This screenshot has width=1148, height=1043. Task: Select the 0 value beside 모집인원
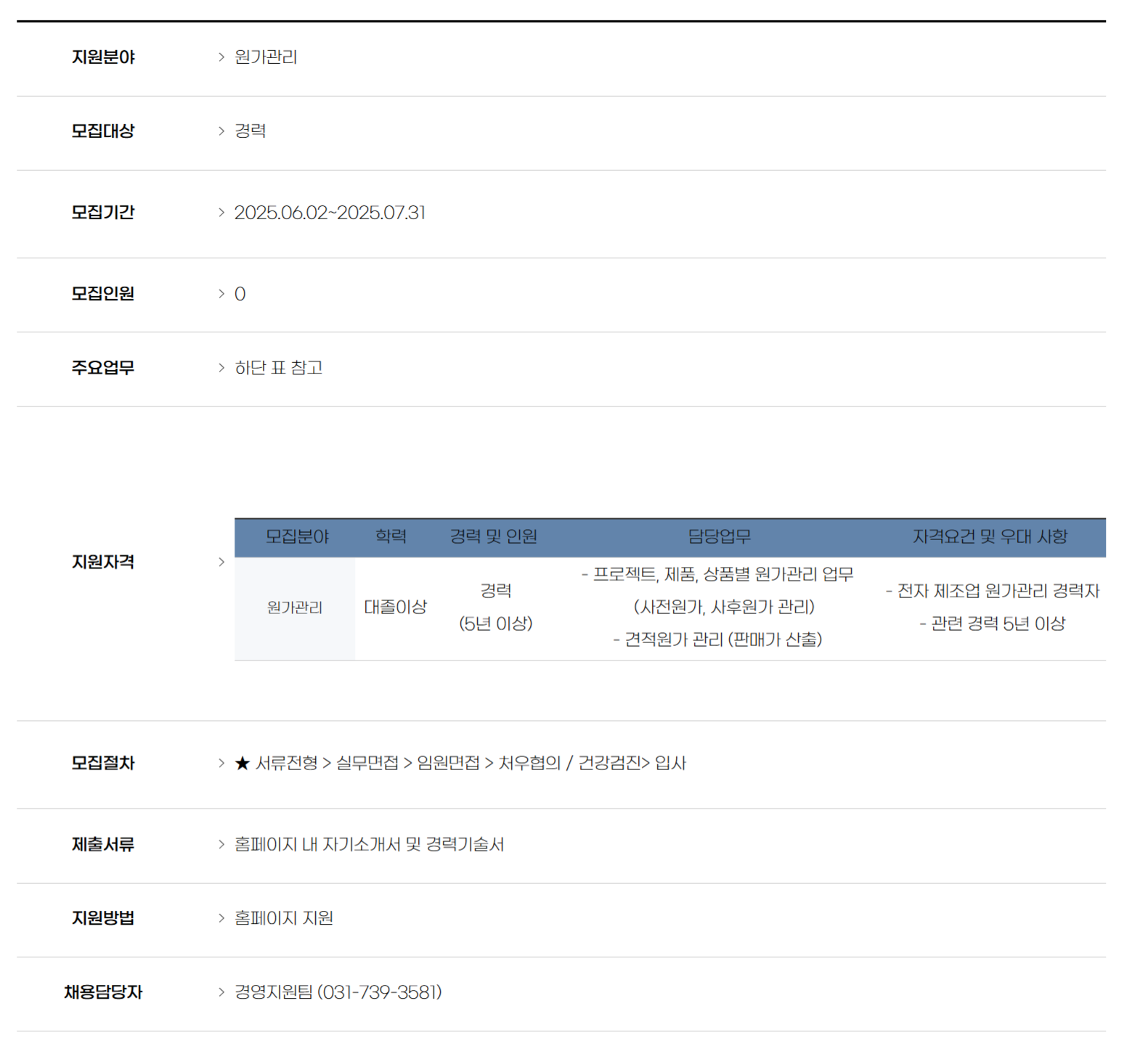[x=240, y=294]
